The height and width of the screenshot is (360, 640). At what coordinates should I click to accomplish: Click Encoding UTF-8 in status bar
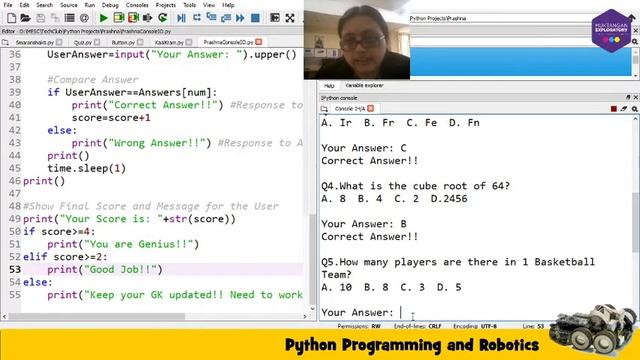pyautogui.click(x=475, y=326)
